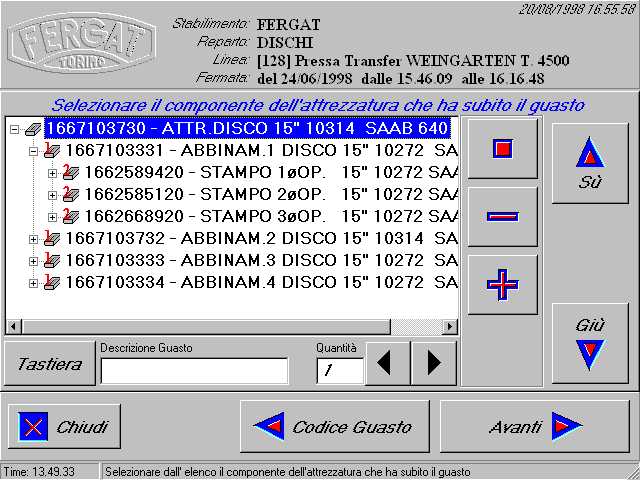Collapse root node 1667103730 ATTR.DISCO
This screenshot has height=480, width=640.
[14, 129]
